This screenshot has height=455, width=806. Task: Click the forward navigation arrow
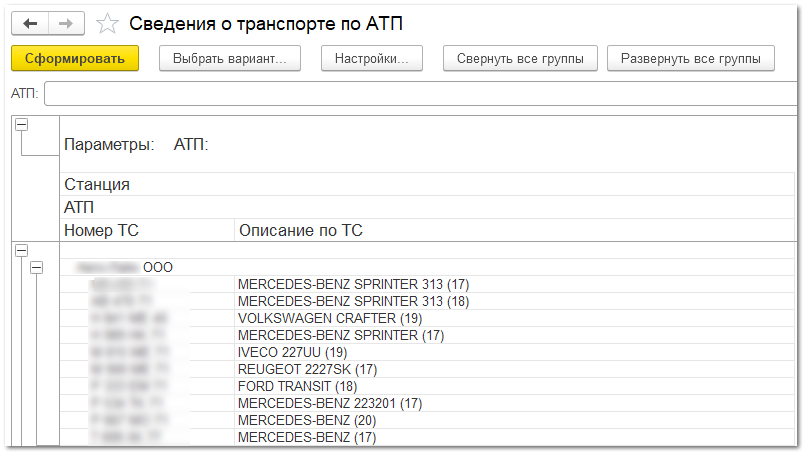66,22
